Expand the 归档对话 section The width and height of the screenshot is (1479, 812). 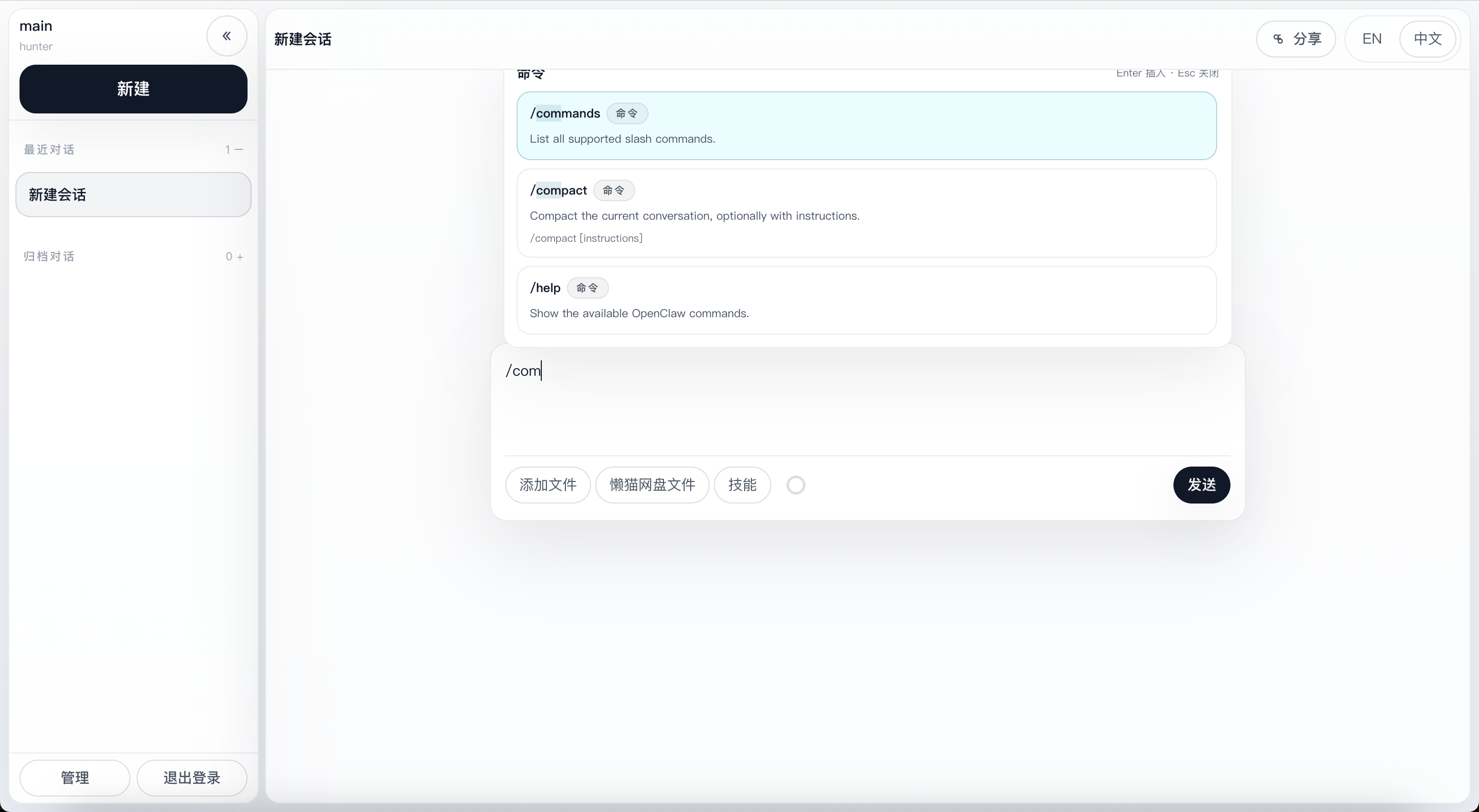pyautogui.click(x=240, y=257)
